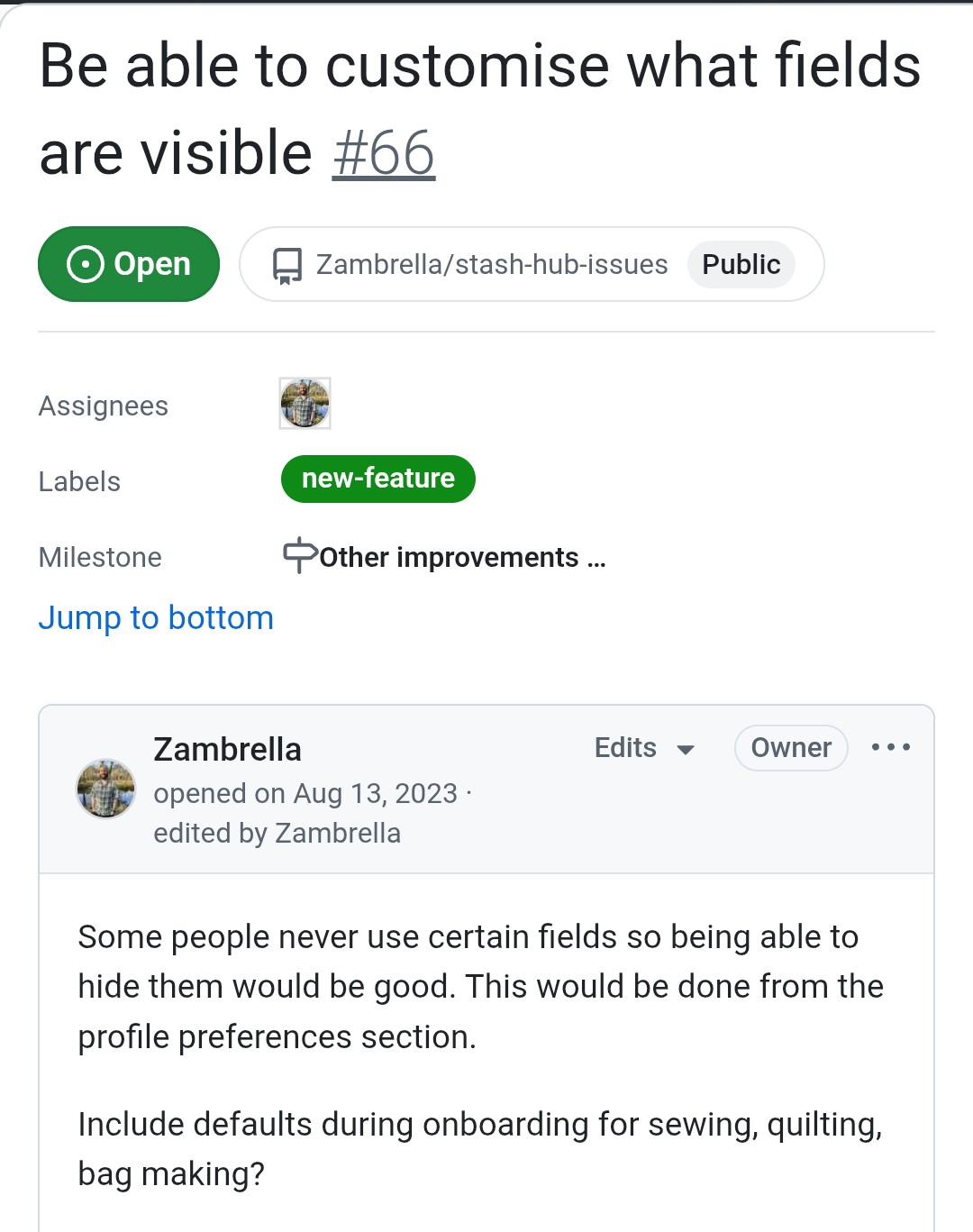Select the new-feature label tag

pos(377,479)
